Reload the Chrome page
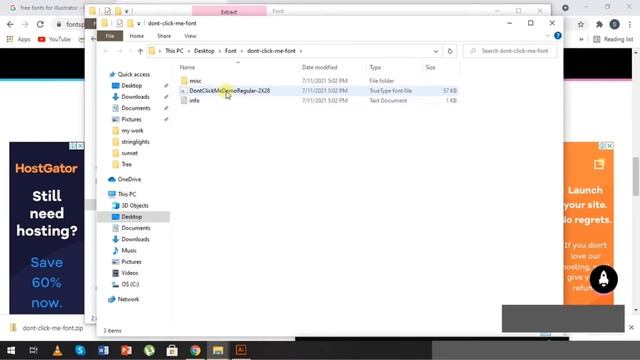This screenshot has height=360, width=640. pos(40,24)
